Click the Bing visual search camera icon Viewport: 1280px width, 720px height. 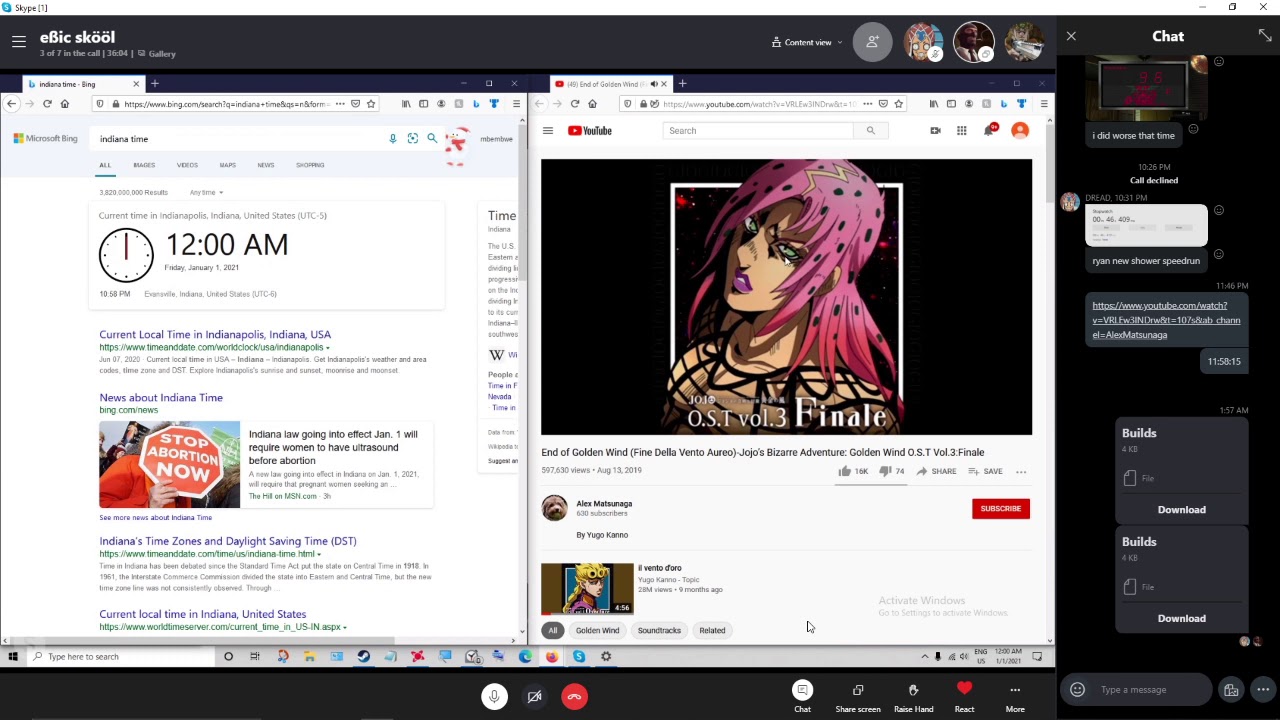tap(413, 138)
